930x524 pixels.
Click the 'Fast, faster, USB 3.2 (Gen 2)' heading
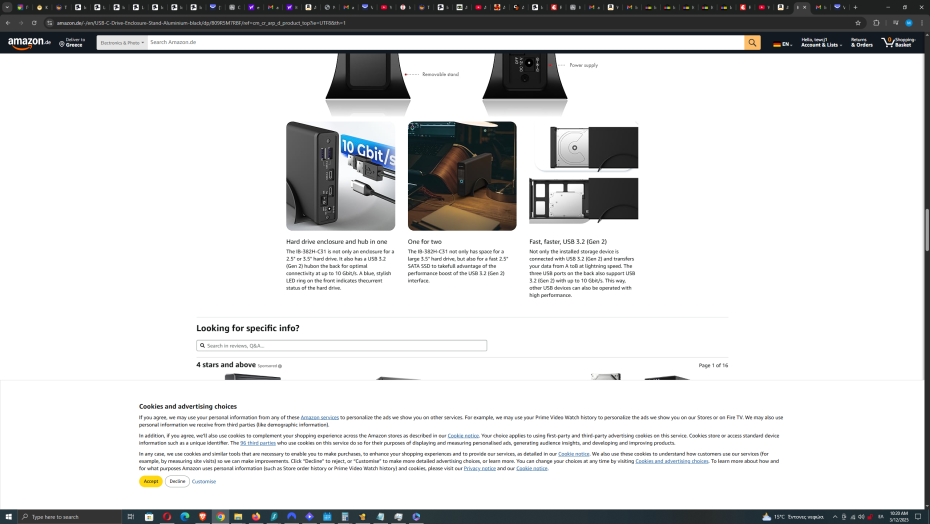(568, 242)
